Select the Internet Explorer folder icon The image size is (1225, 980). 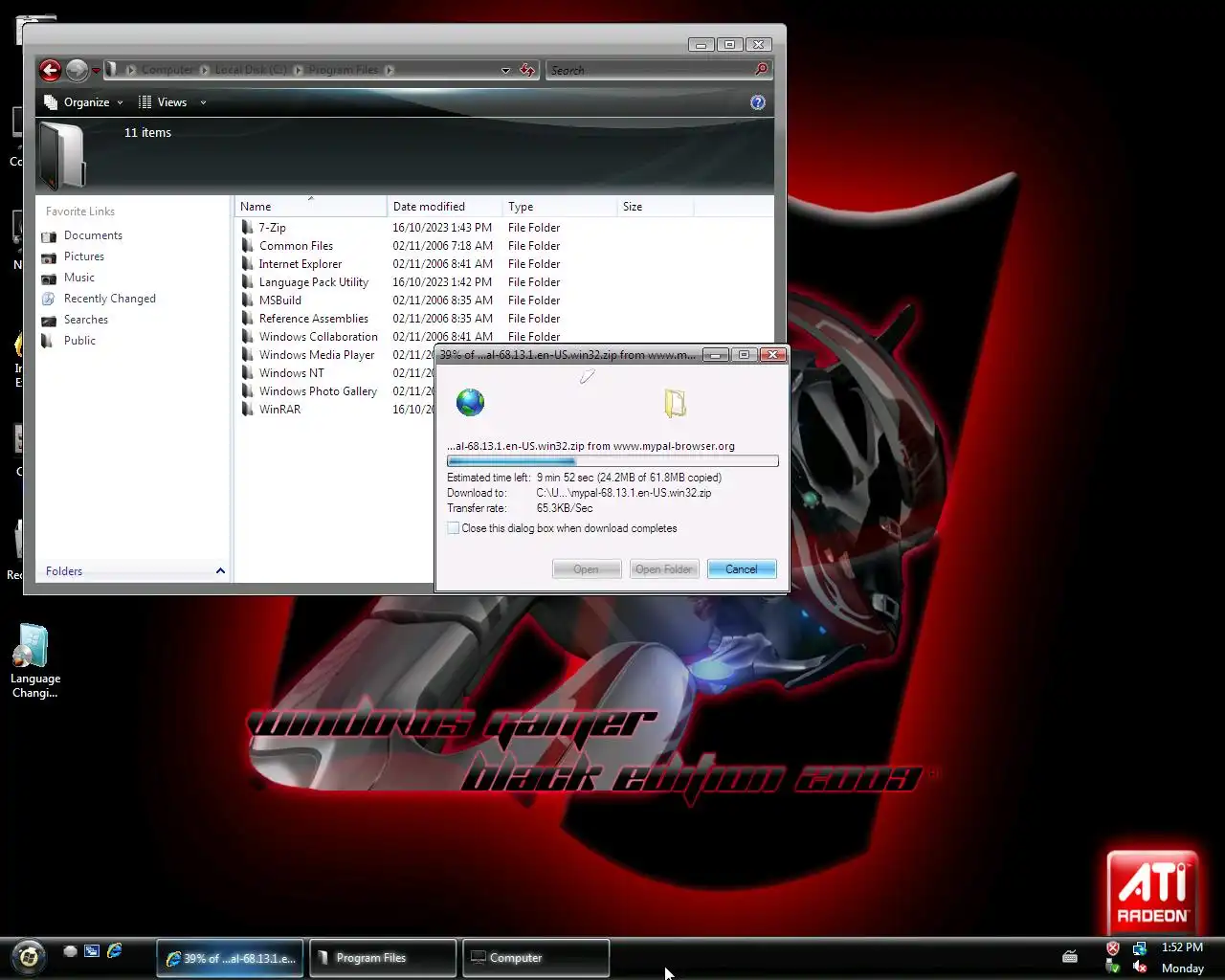[x=248, y=264]
